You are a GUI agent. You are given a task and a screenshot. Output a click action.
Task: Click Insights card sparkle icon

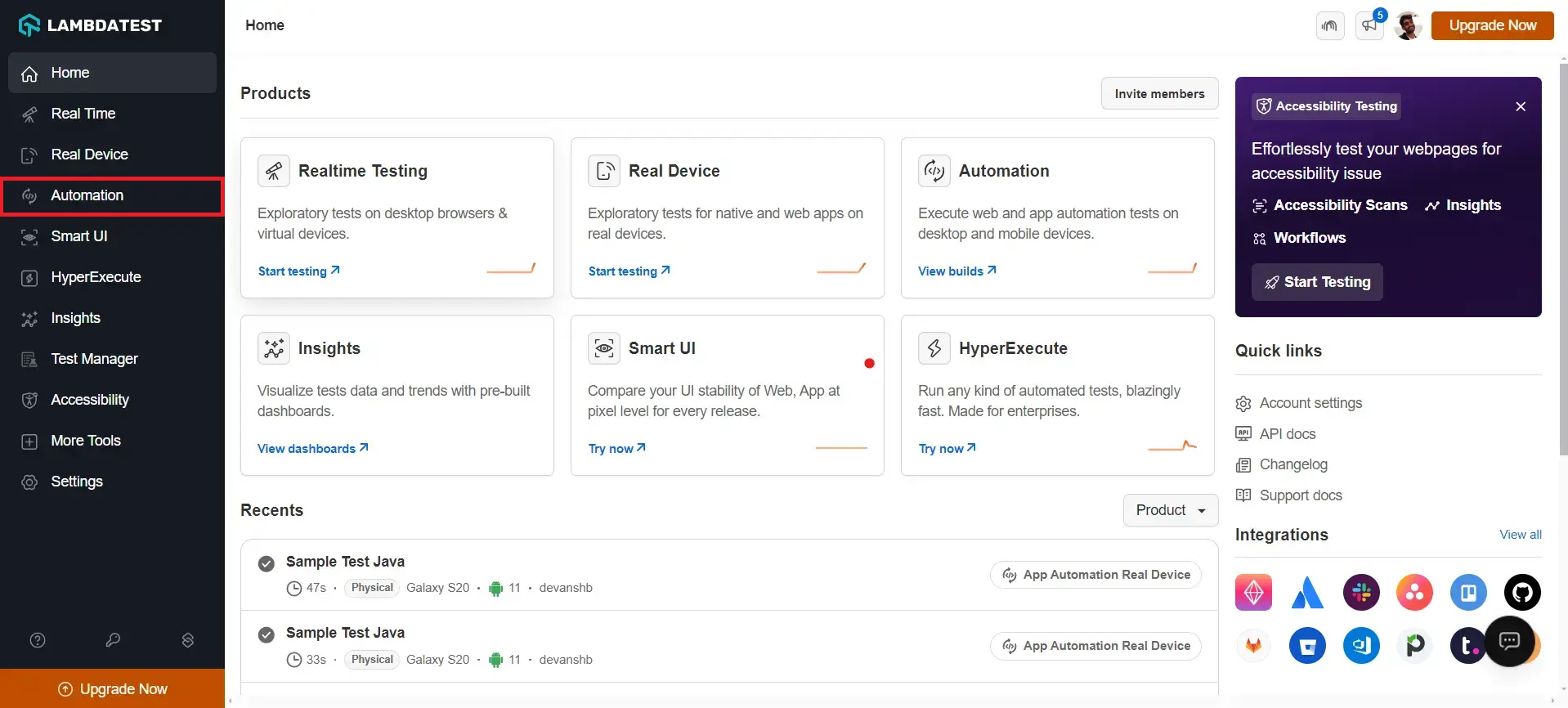(274, 348)
